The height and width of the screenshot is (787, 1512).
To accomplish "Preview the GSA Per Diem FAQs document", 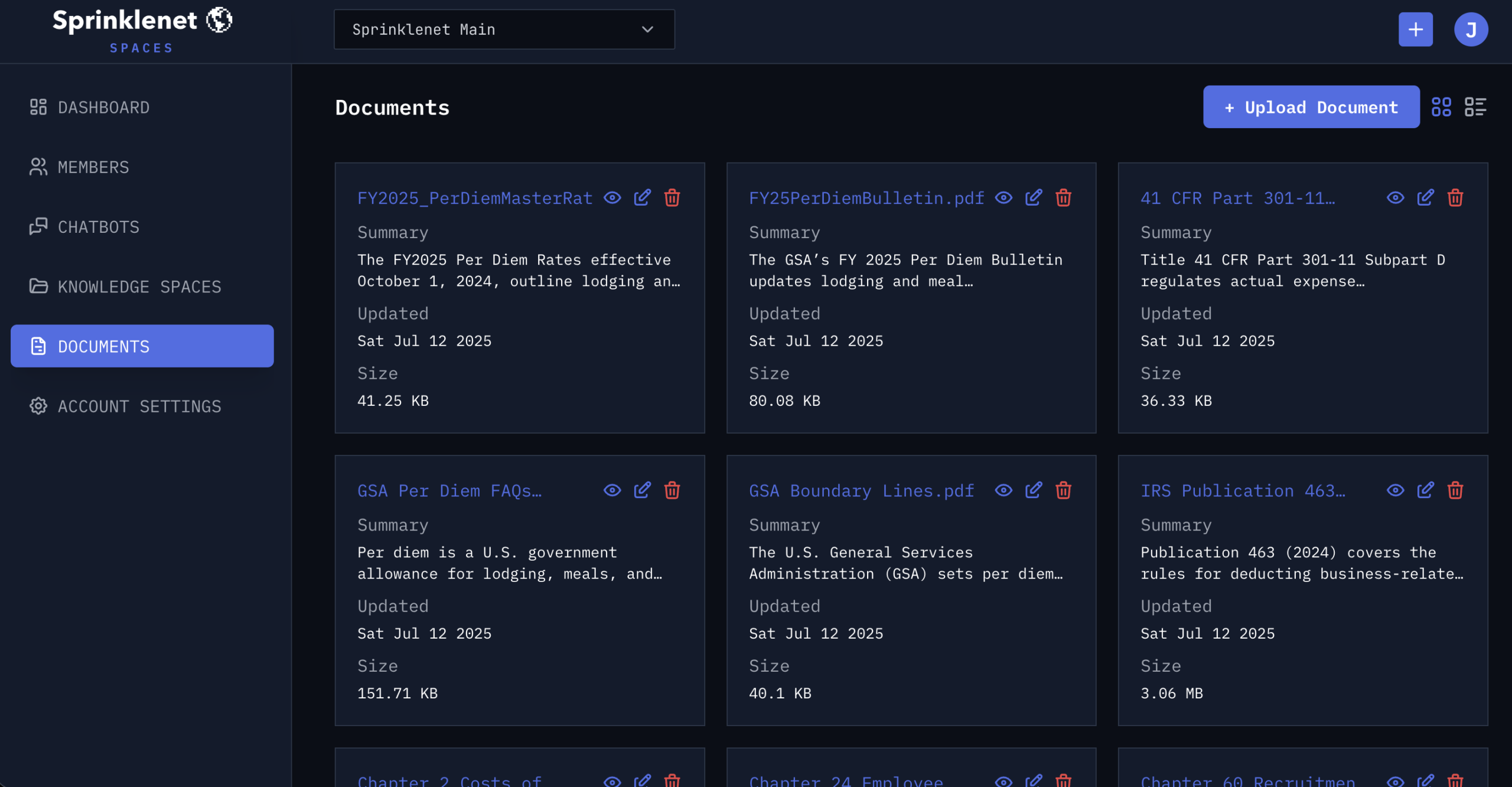I will [x=612, y=490].
